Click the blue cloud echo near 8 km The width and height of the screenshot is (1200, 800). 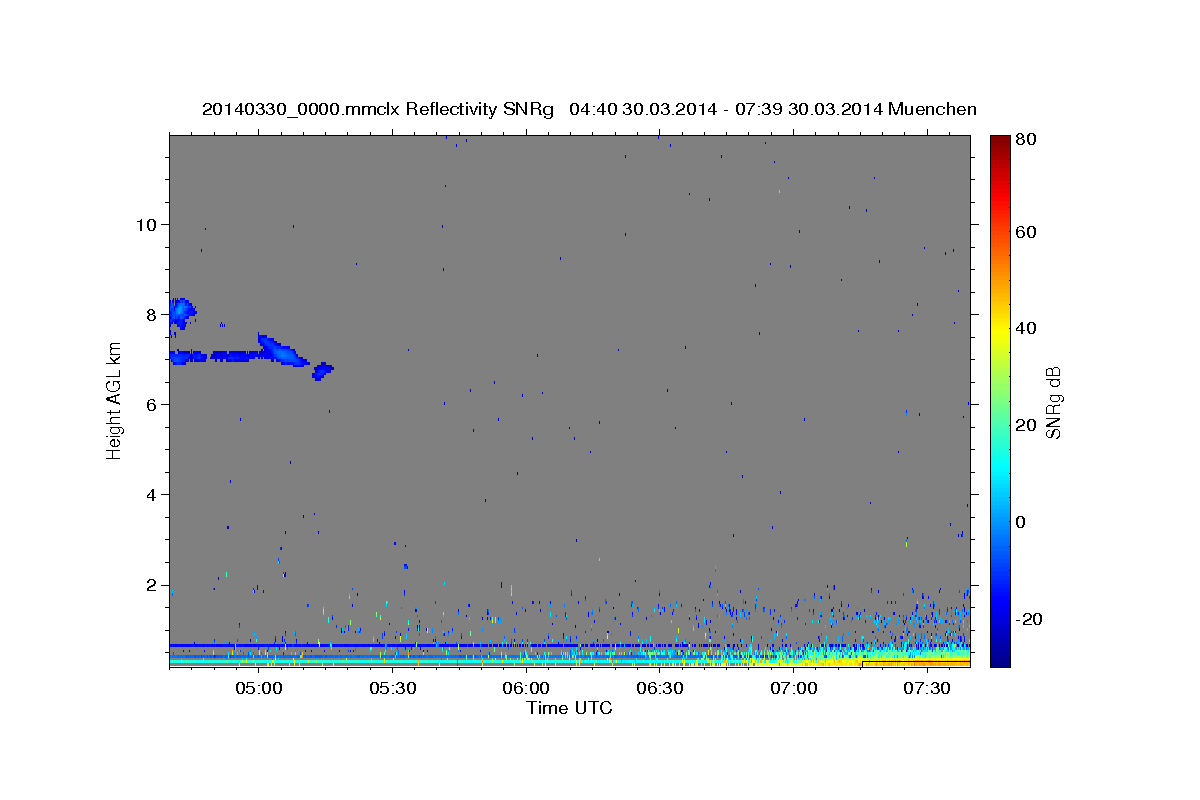coord(181,313)
